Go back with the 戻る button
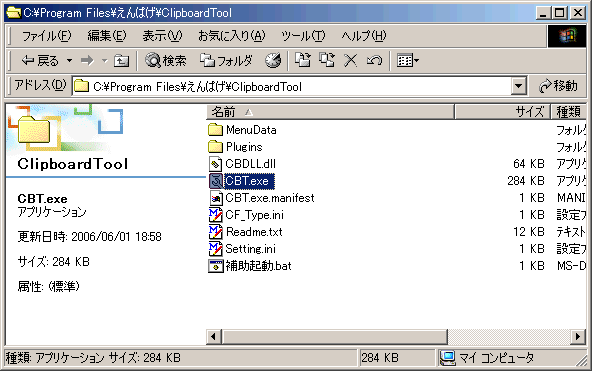 [x=40, y=60]
